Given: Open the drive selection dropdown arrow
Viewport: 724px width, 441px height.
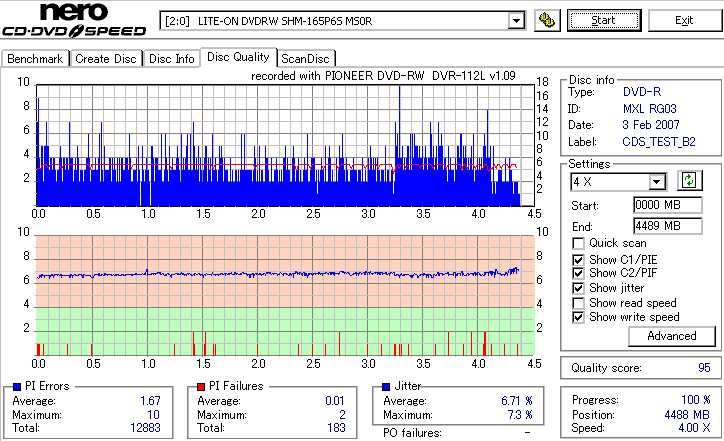Looking at the screenshot, I should (x=516, y=21).
